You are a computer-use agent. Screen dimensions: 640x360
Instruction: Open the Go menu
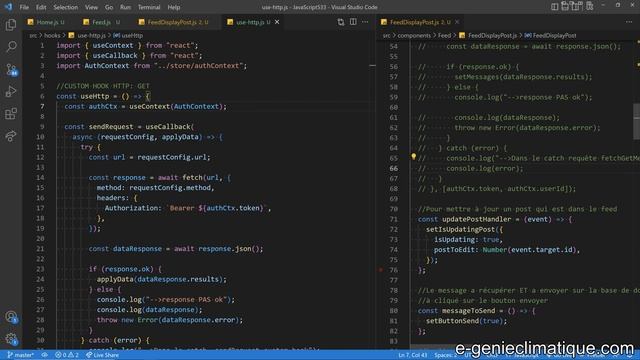point(109,7)
